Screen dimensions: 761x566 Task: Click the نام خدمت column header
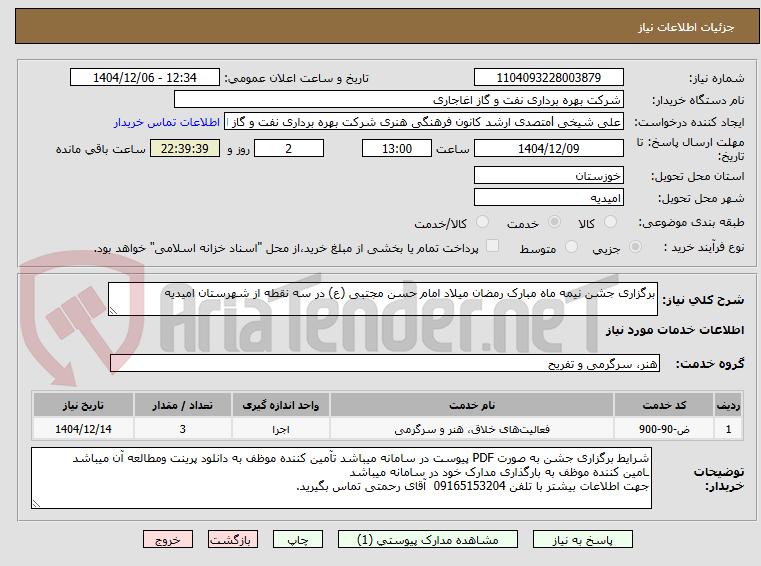pos(472,405)
